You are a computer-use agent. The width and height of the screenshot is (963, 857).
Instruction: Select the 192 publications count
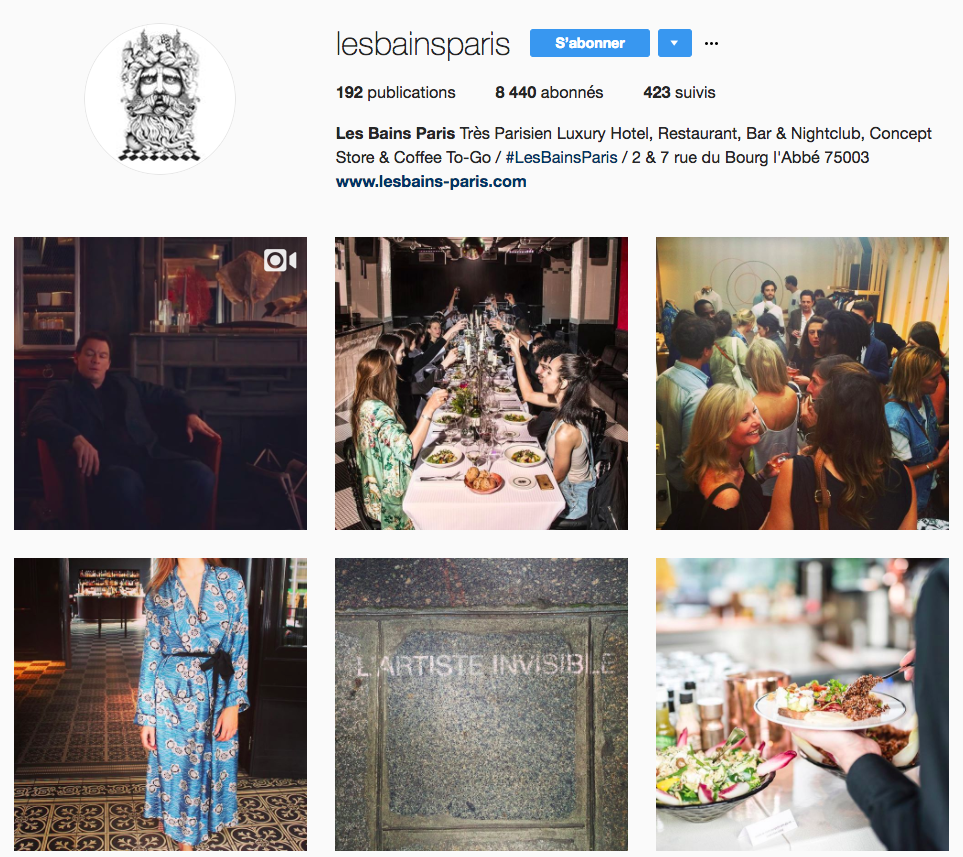(x=396, y=93)
